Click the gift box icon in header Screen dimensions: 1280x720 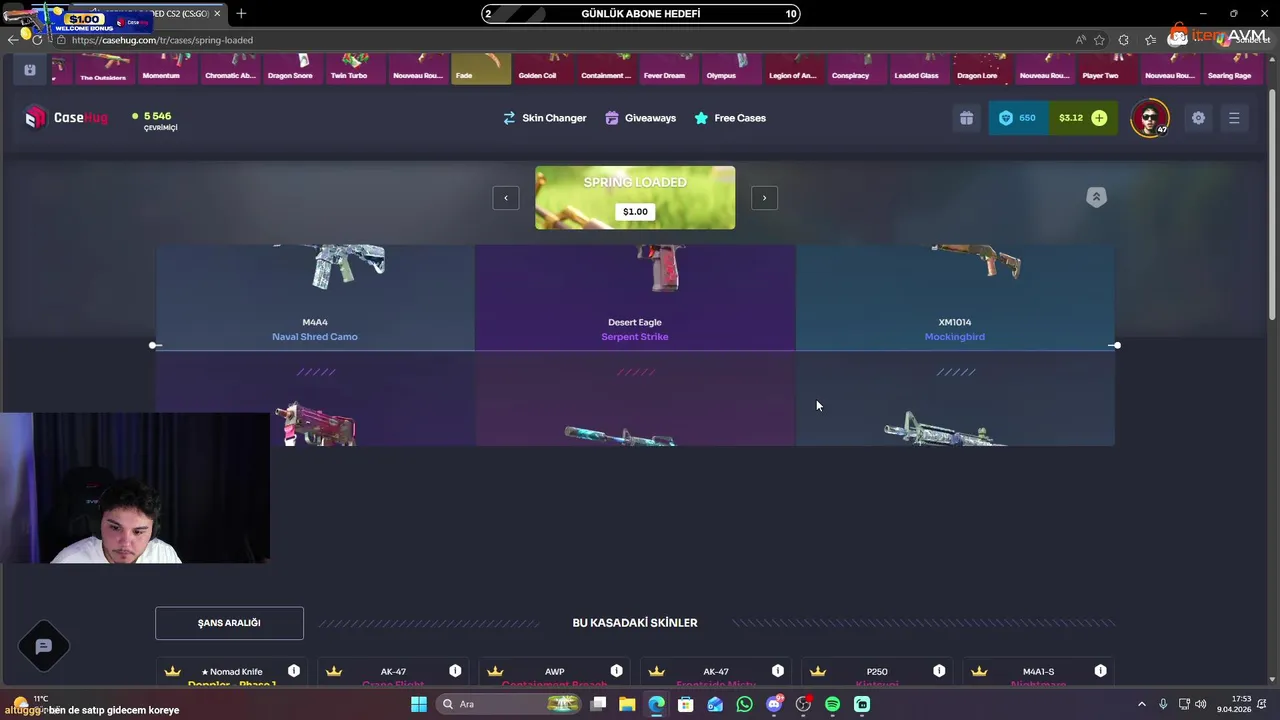[x=966, y=118]
